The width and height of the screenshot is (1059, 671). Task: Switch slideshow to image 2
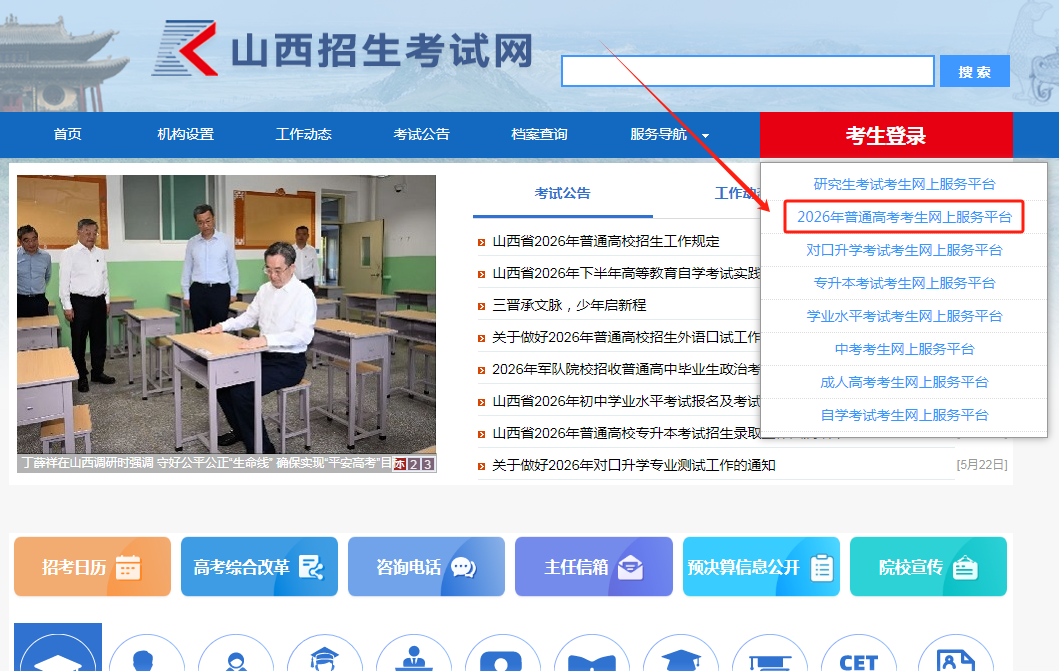(x=413, y=464)
